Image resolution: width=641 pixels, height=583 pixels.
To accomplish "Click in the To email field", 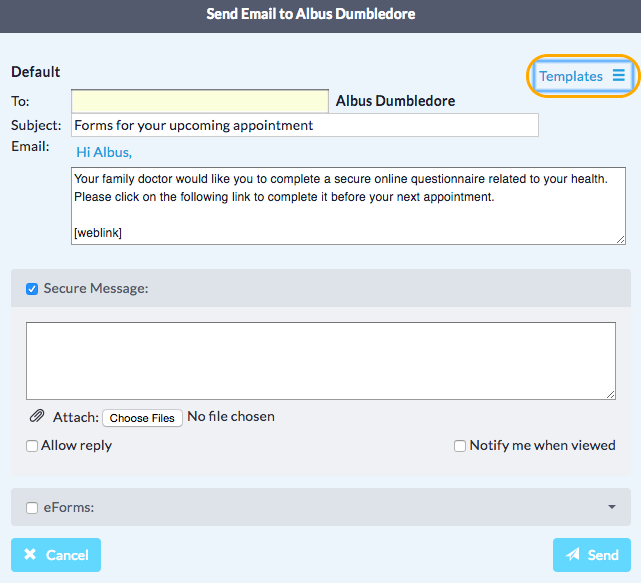I will pos(199,101).
